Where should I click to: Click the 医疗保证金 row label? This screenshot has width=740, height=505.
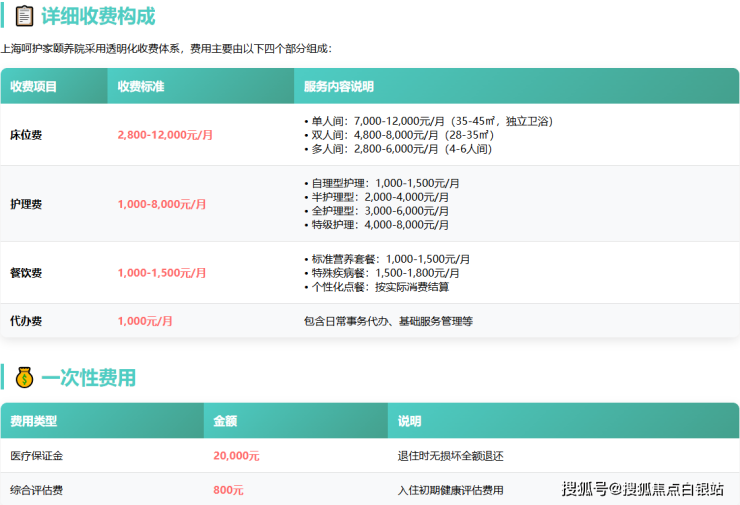coord(38,456)
